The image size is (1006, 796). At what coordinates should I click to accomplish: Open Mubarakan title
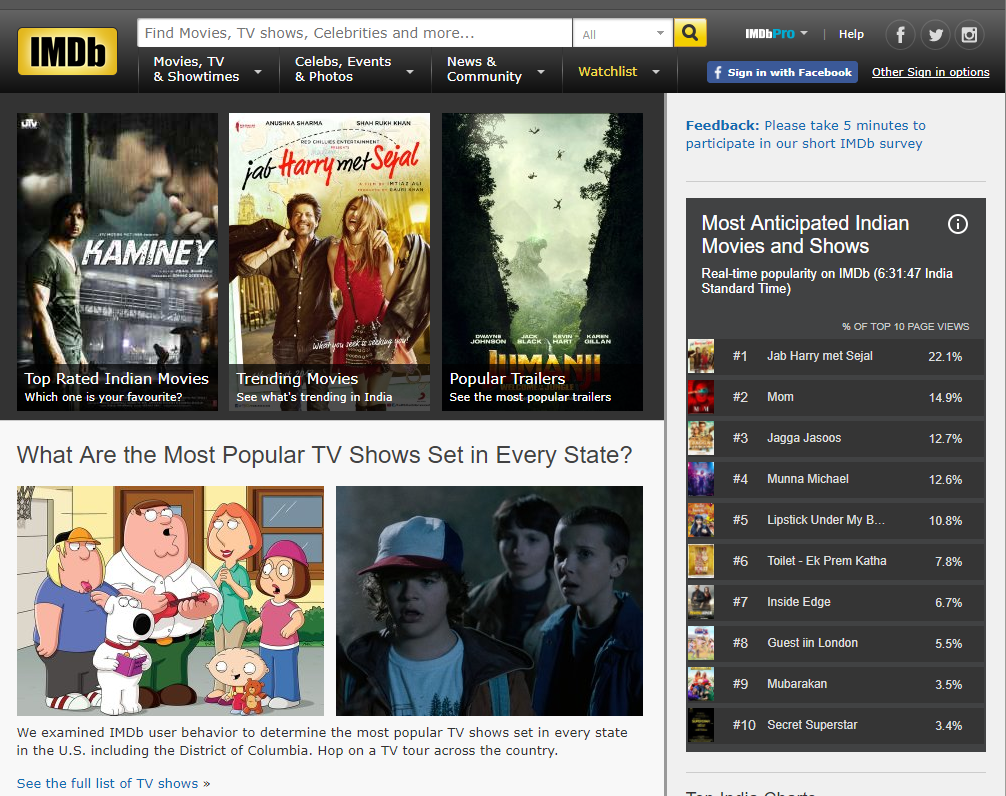[x=797, y=684]
